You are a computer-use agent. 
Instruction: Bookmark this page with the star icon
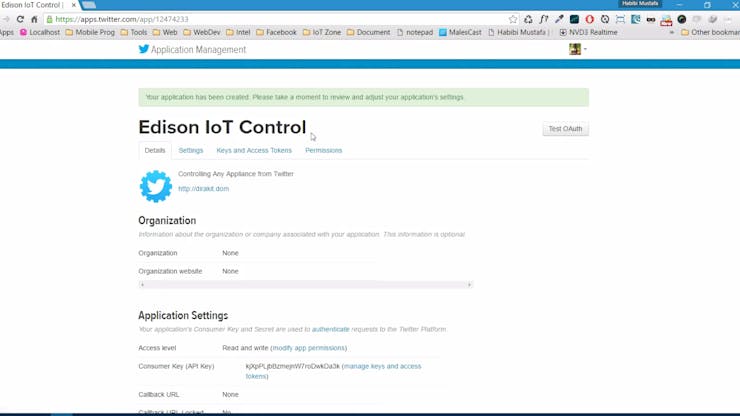(x=513, y=19)
